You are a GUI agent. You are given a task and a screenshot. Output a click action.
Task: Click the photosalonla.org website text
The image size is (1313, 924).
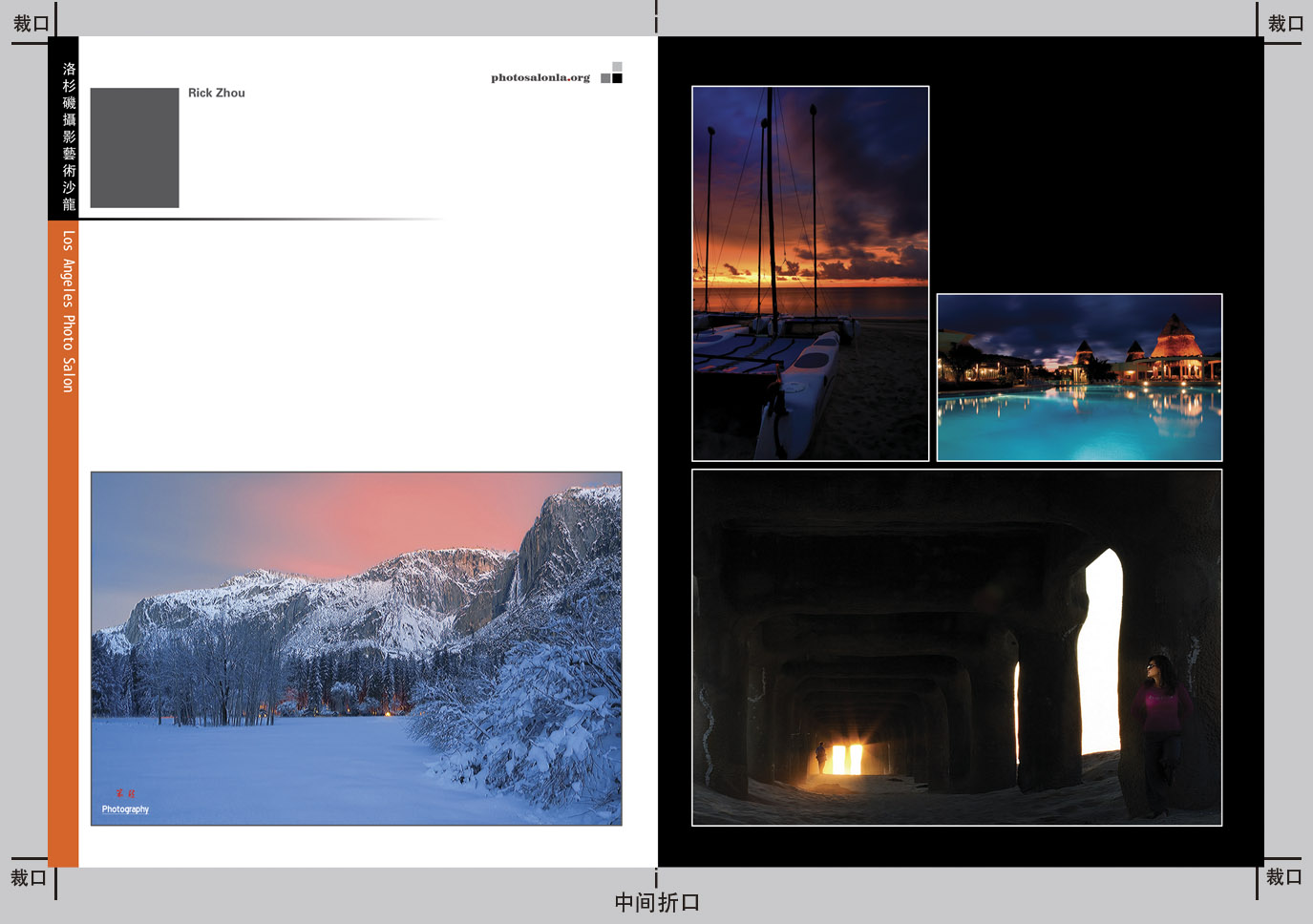540,77
